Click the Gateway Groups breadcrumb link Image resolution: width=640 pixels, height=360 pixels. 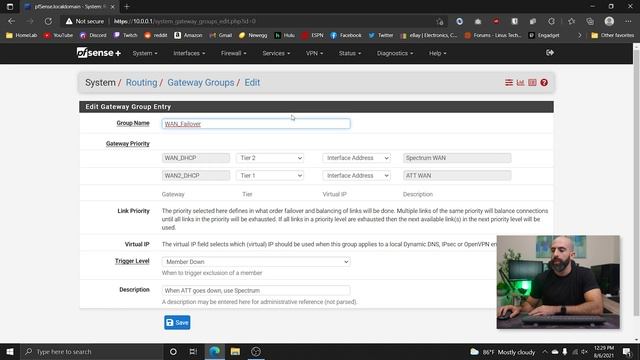[x=201, y=82]
